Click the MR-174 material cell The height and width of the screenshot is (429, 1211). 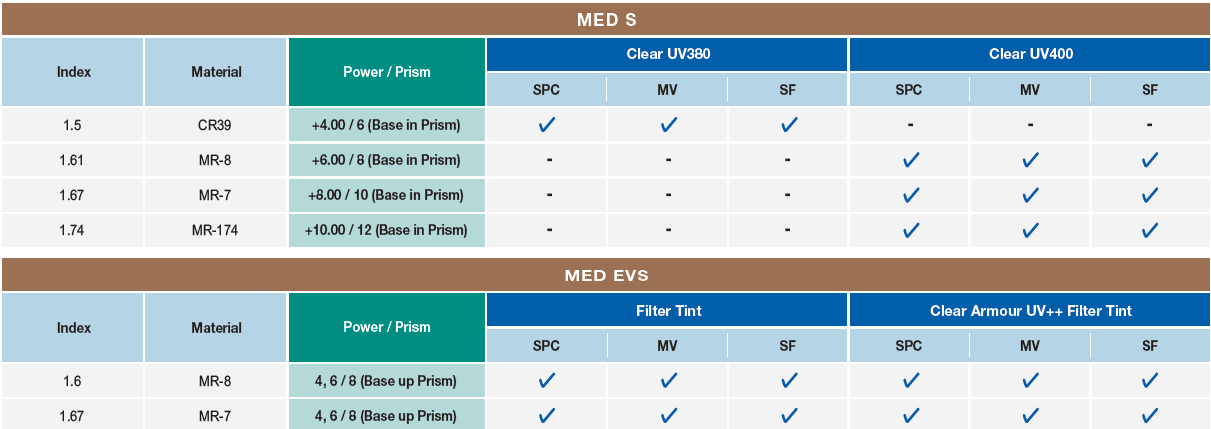click(x=216, y=230)
